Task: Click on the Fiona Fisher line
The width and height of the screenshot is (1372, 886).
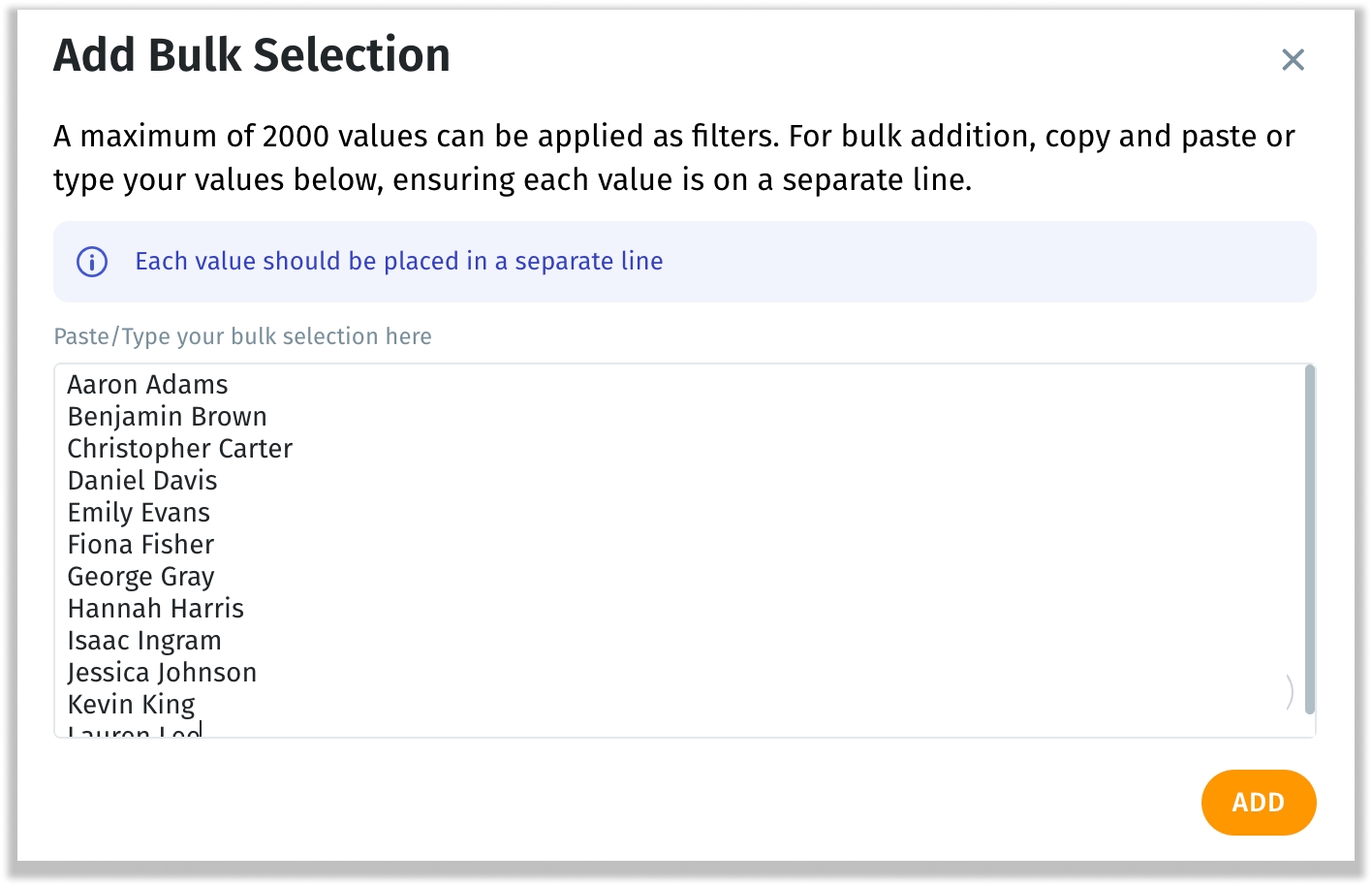Action: coord(140,545)
